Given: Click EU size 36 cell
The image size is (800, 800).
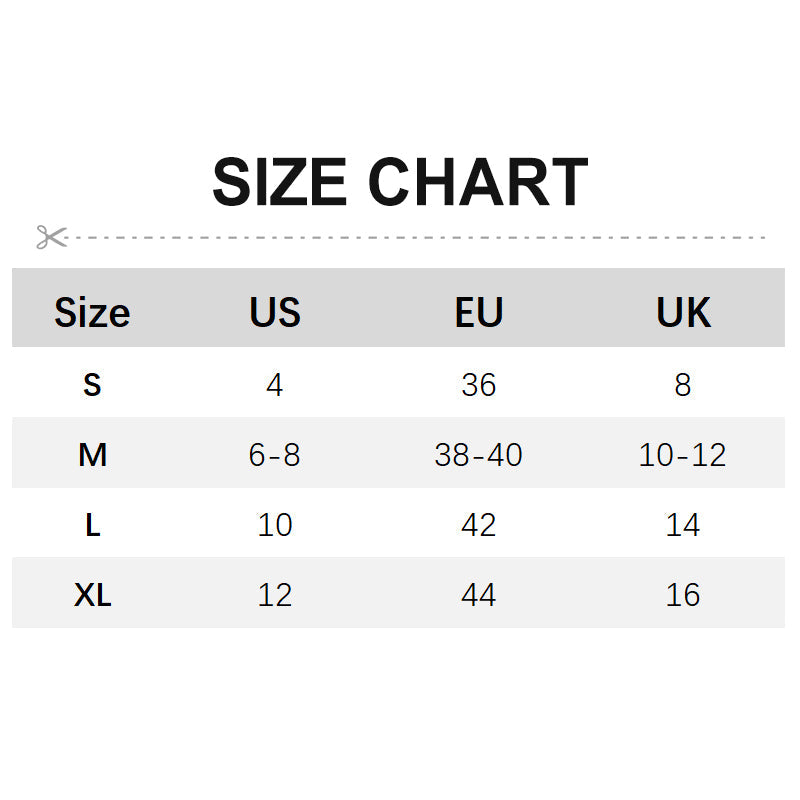Looking at the screenshot, I should pyautogui.click(x=478, y=385).
